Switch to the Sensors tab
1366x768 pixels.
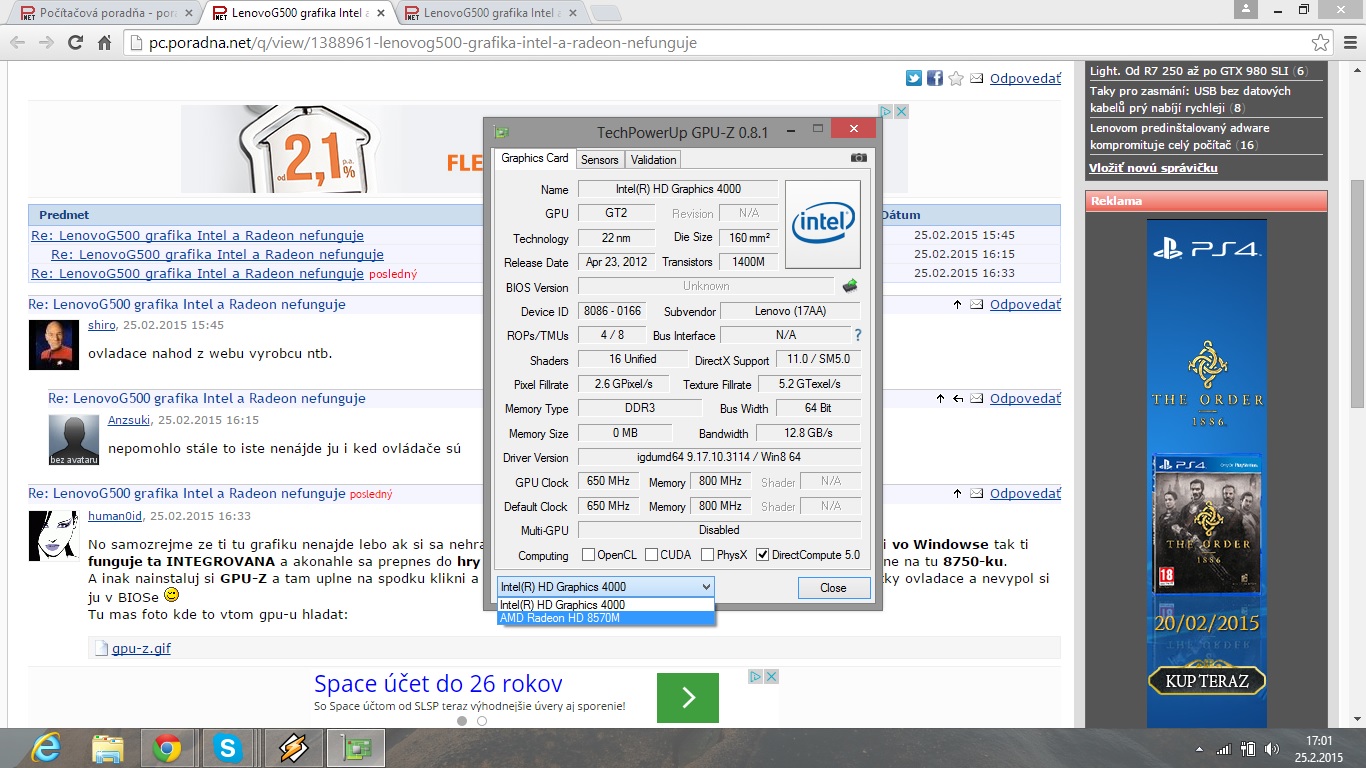point(600,159)
